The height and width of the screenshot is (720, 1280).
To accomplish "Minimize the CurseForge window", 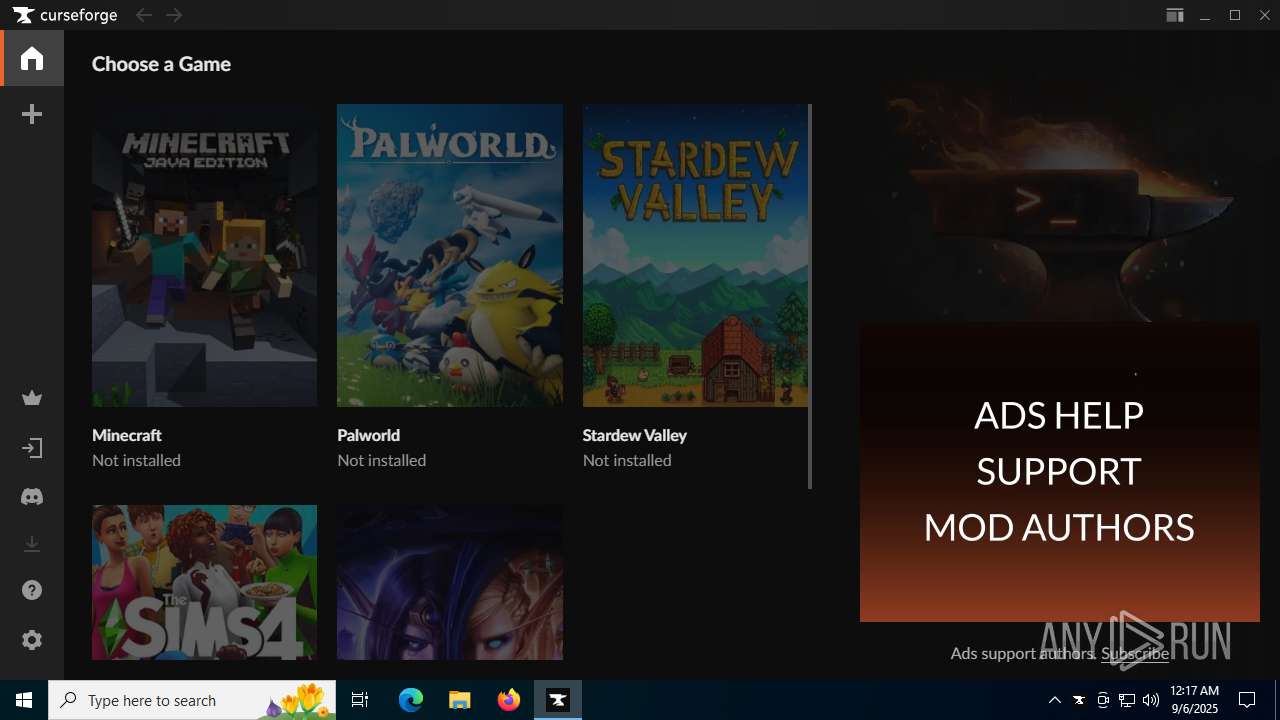I will coord(1205,15).
